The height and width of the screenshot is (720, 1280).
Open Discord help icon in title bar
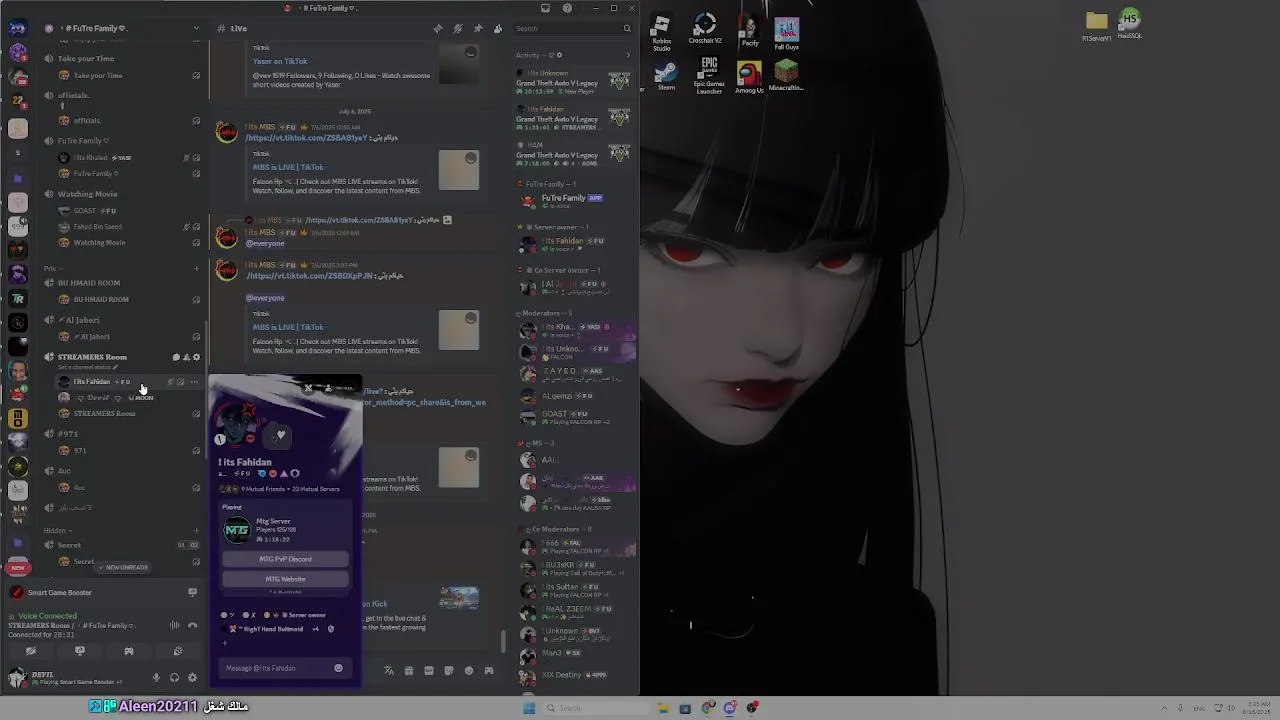(567, 8)
